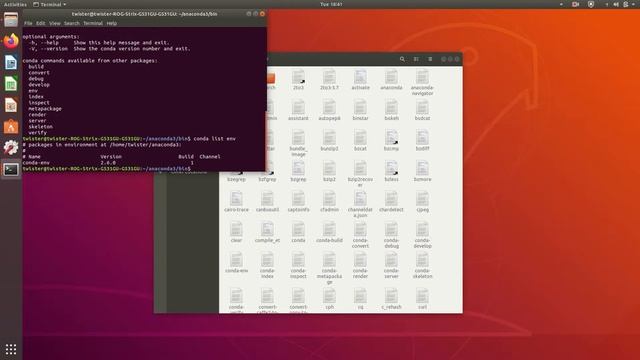
Task: Select the bzcat file
Action: coord(360,141)
